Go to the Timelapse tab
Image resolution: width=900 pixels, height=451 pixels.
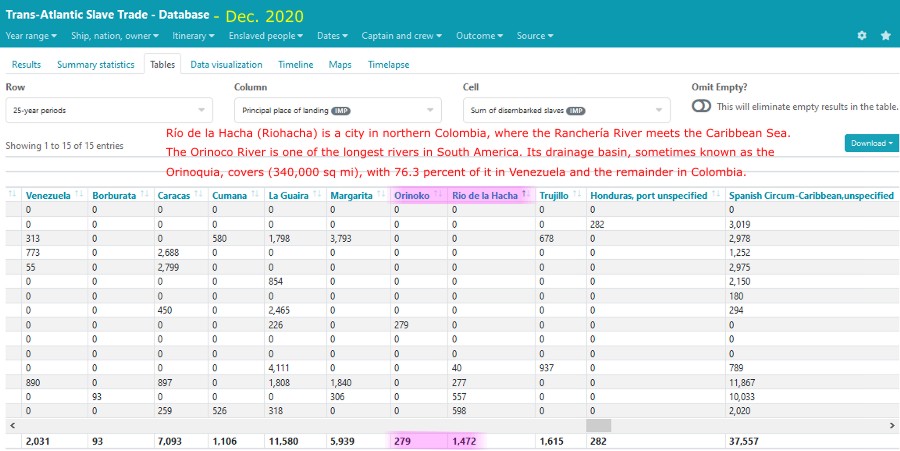tap(388, 64)
